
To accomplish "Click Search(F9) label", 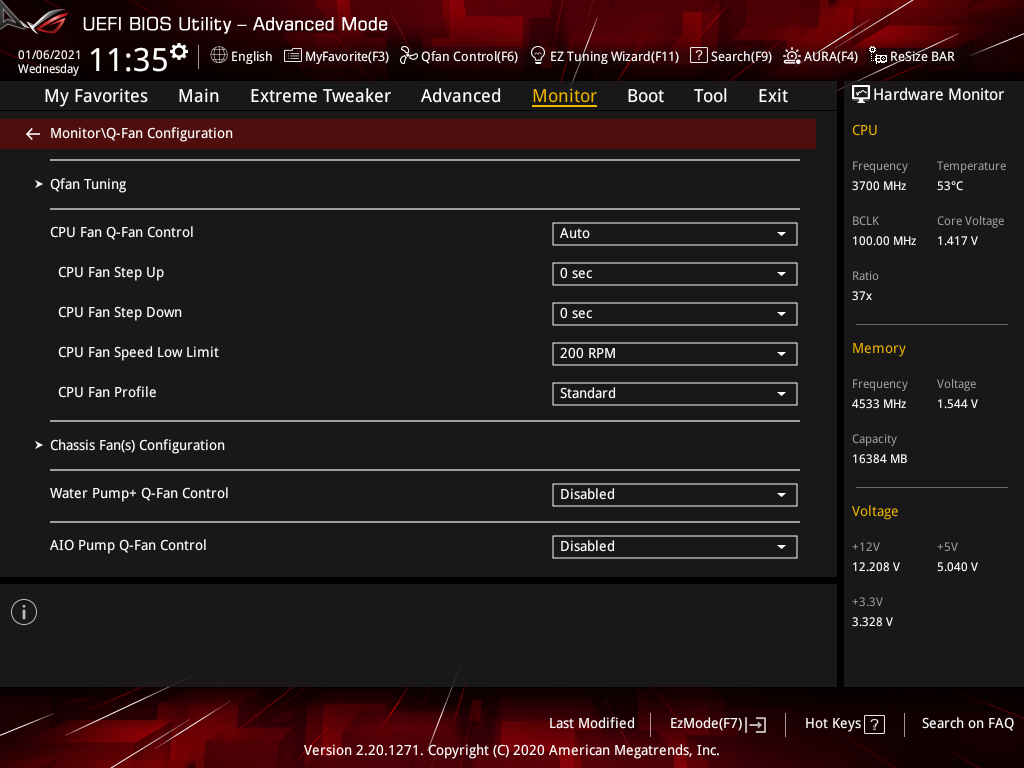I will click(741, 57).
